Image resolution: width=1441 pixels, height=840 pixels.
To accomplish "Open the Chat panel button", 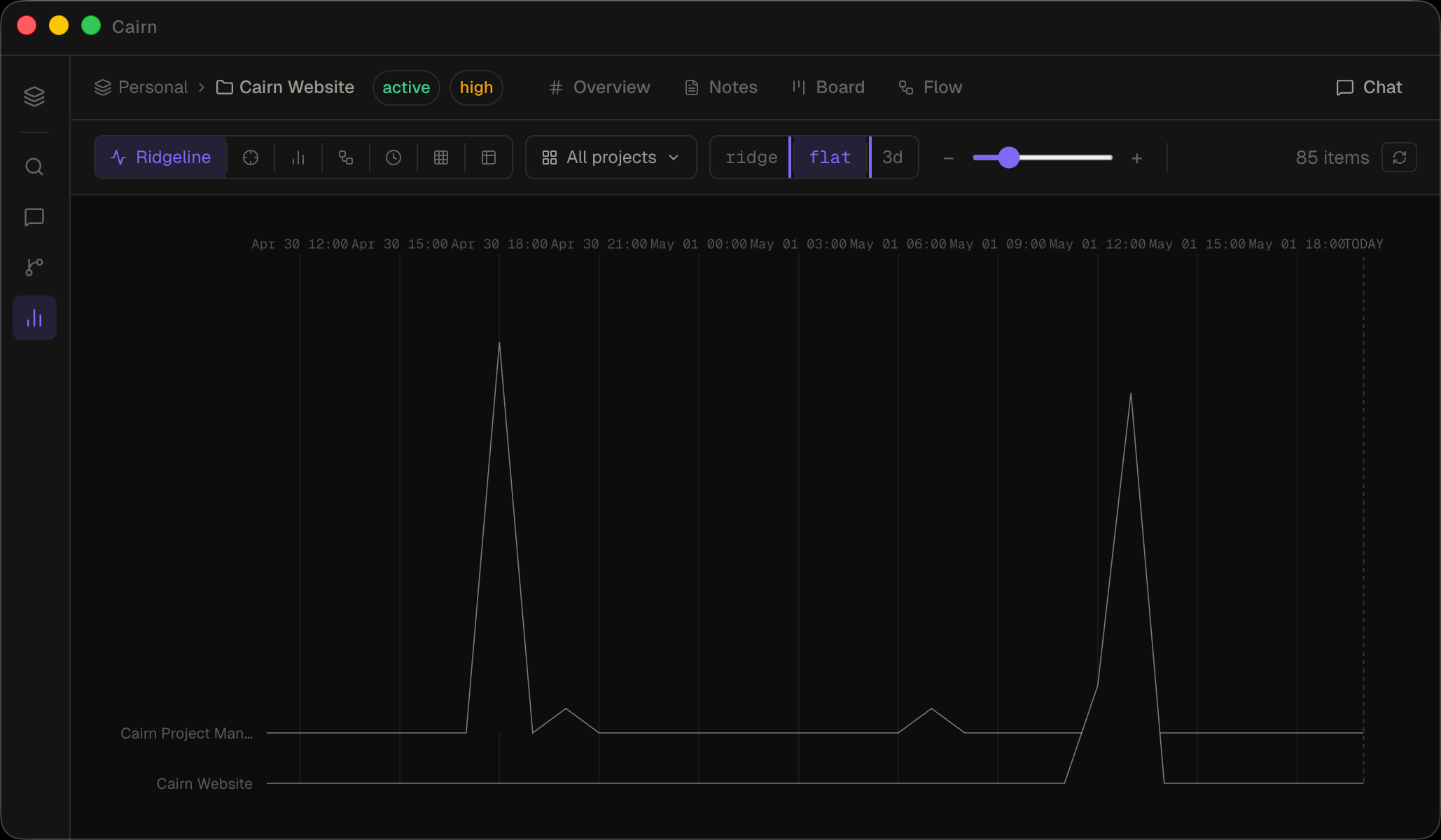I will pyautogui.click(x=1369, y=87).
